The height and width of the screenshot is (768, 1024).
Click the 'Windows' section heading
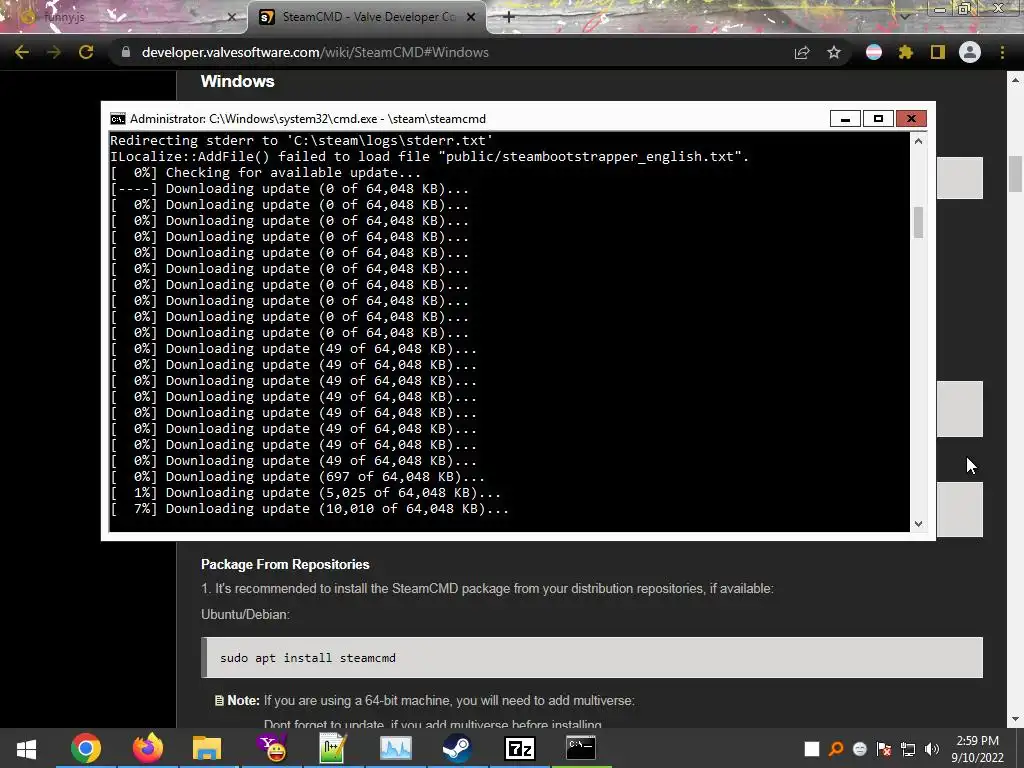click(x=237, y=82)
